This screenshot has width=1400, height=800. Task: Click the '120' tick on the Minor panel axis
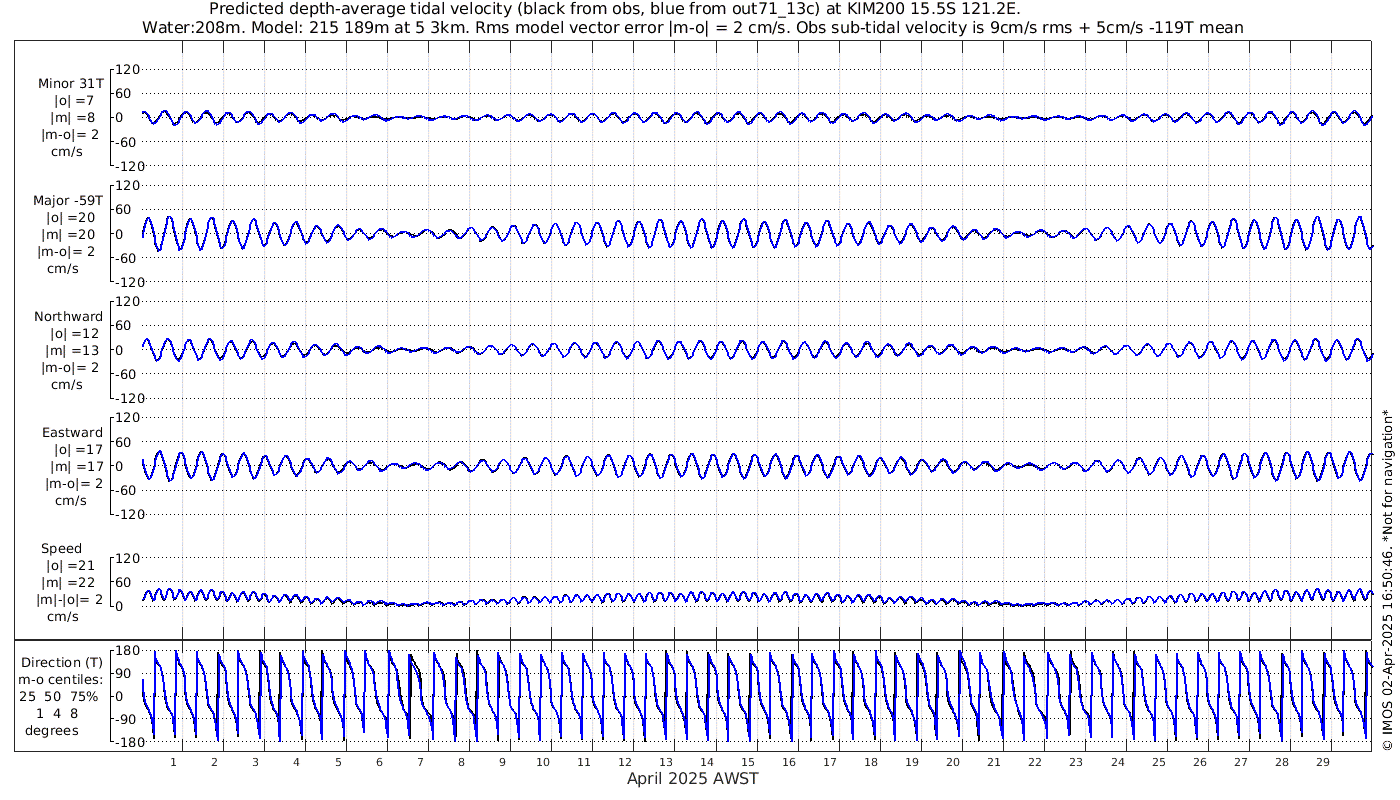pos(128,69)
